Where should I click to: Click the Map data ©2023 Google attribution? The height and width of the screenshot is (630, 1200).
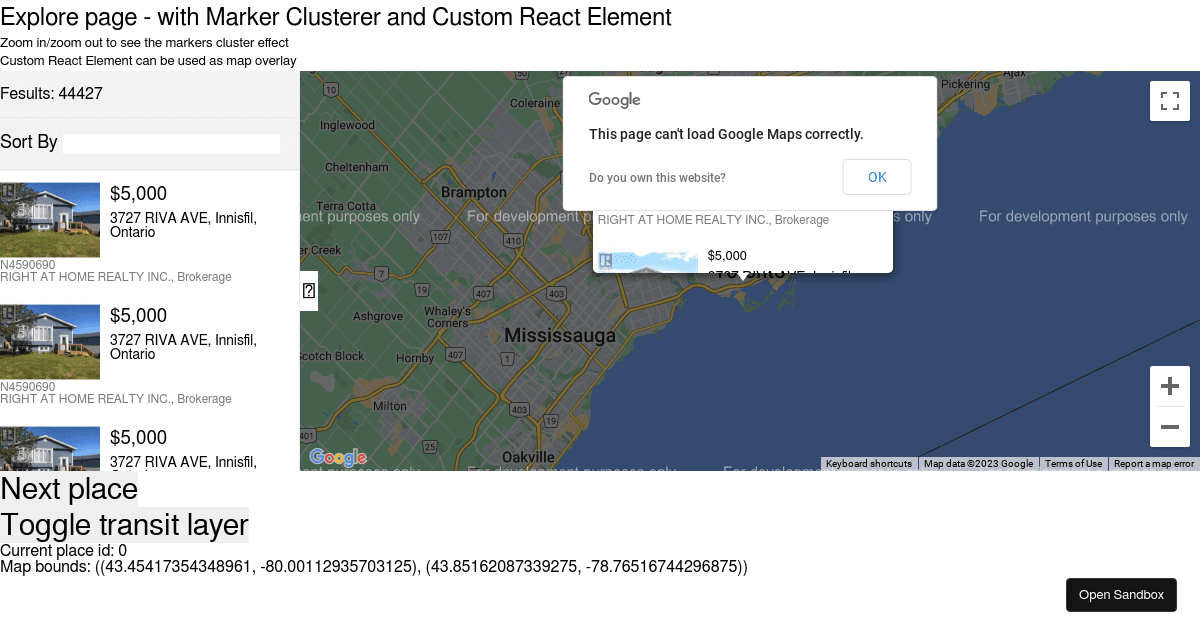pos(978,463)
